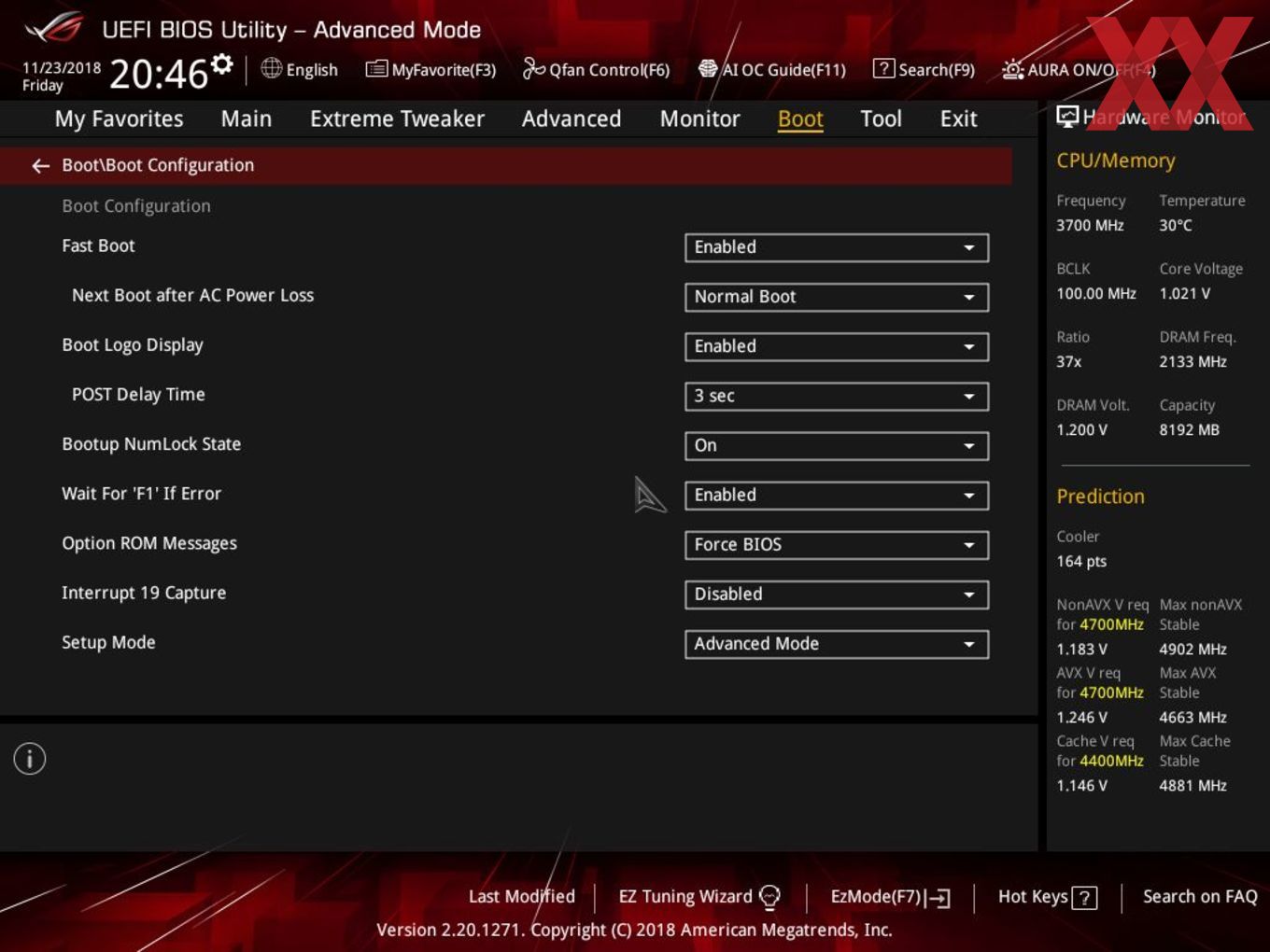Viewport: 1270px width, 952px height.
Task: Toggle AURA ON/OFF lighting icon
Action: click(1012, 69)
